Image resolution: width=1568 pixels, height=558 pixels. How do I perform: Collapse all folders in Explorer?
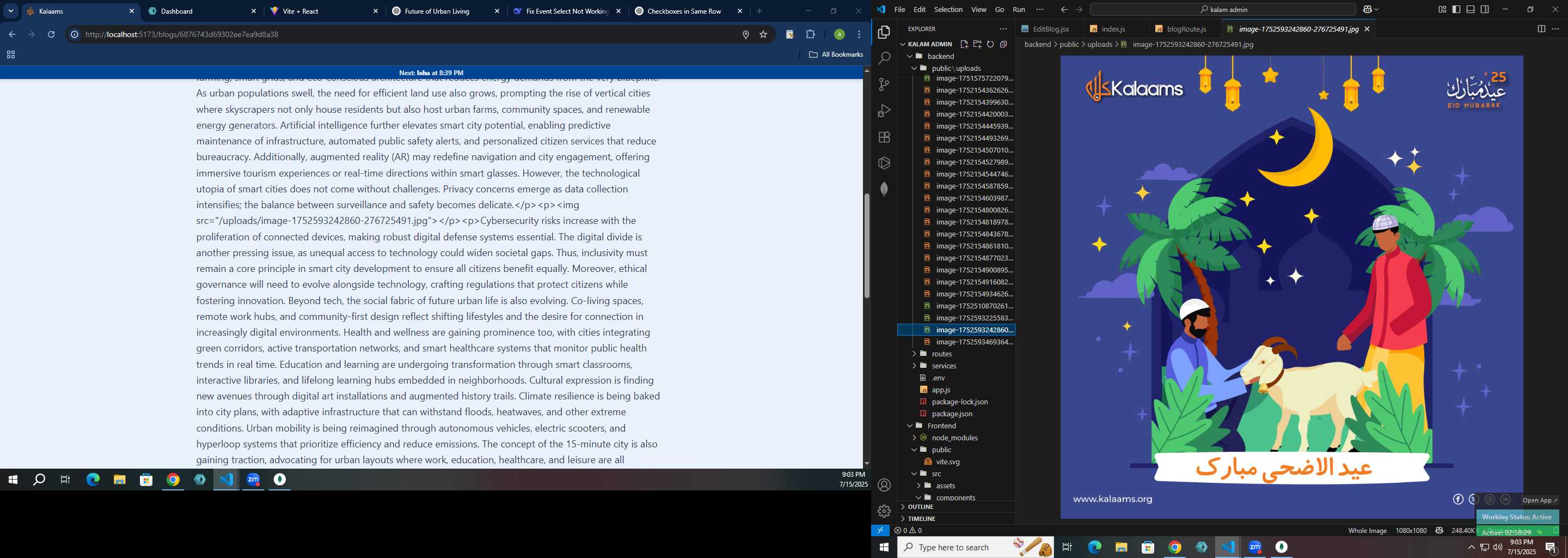(1003, 44)
